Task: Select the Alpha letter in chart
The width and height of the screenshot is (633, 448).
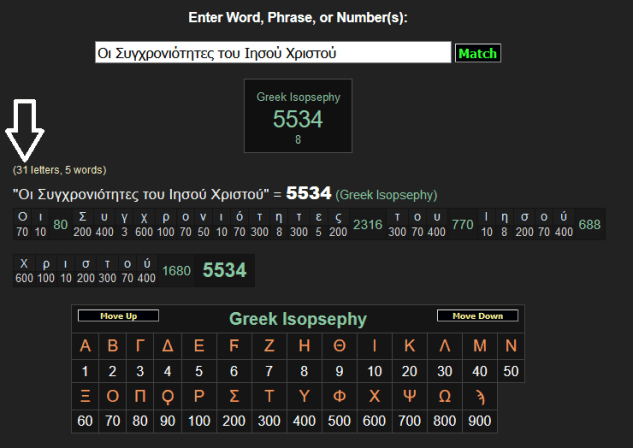Action: point(85,347)
